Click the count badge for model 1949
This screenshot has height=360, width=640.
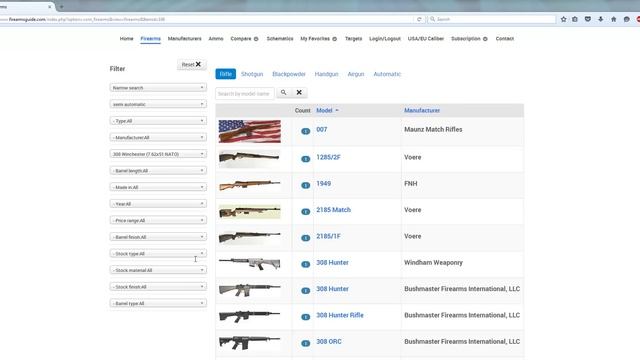click(305, 185)
